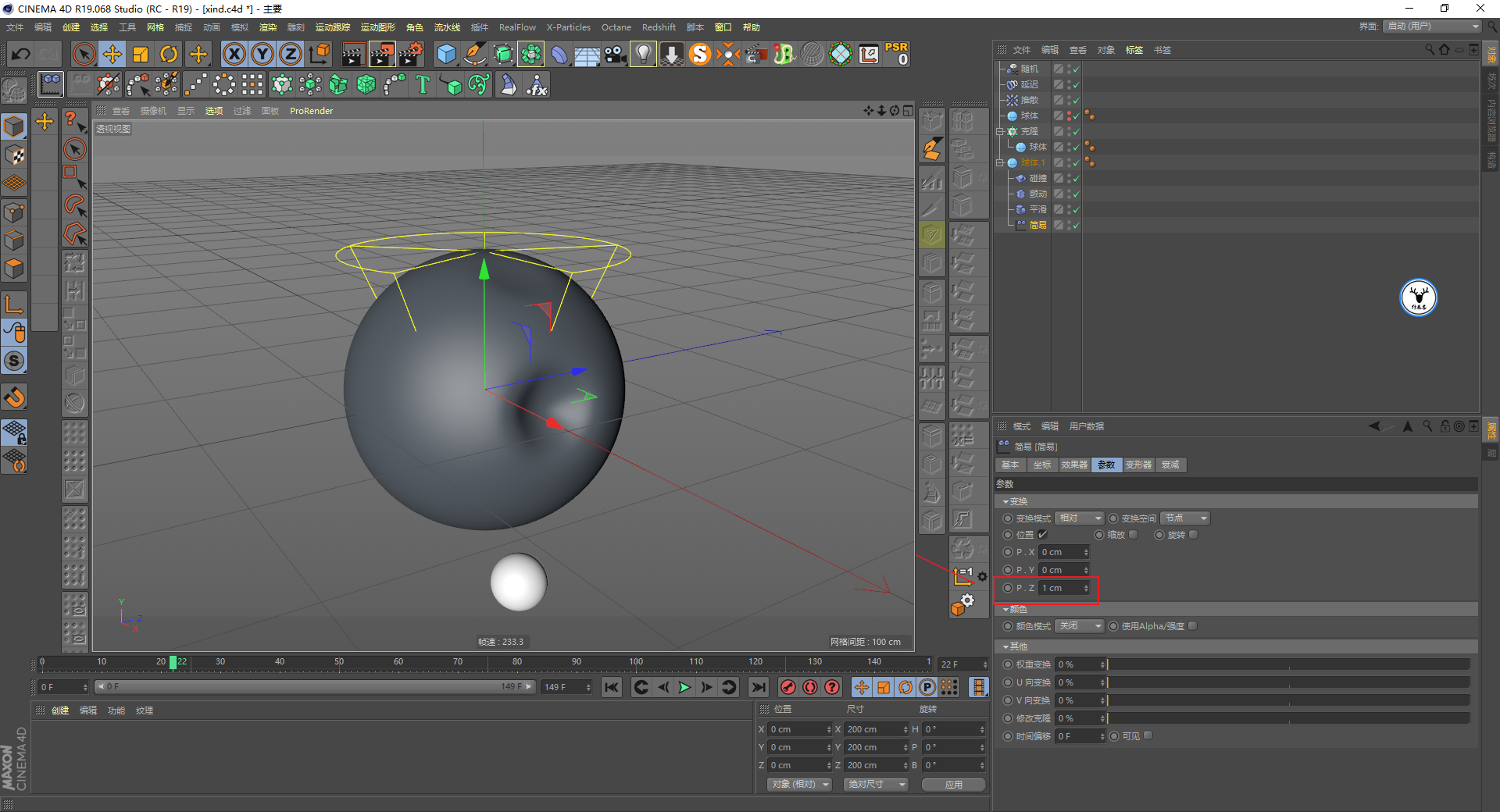Open the Octane menu

coord(616,27)
